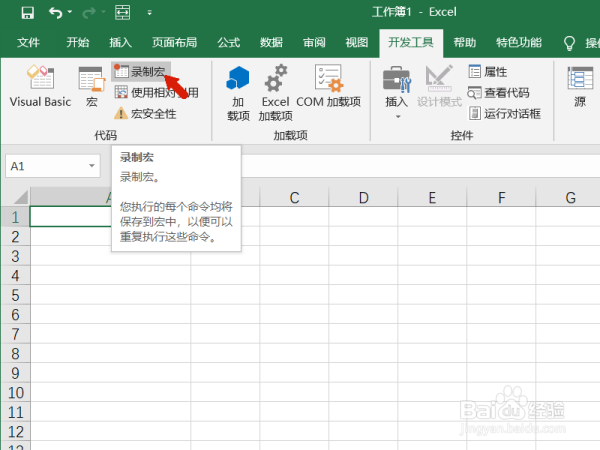The height and width of the screenshot is (450, 600).
Task: Switch to the 视图 ribbon tab
Action: pos(357,42)
